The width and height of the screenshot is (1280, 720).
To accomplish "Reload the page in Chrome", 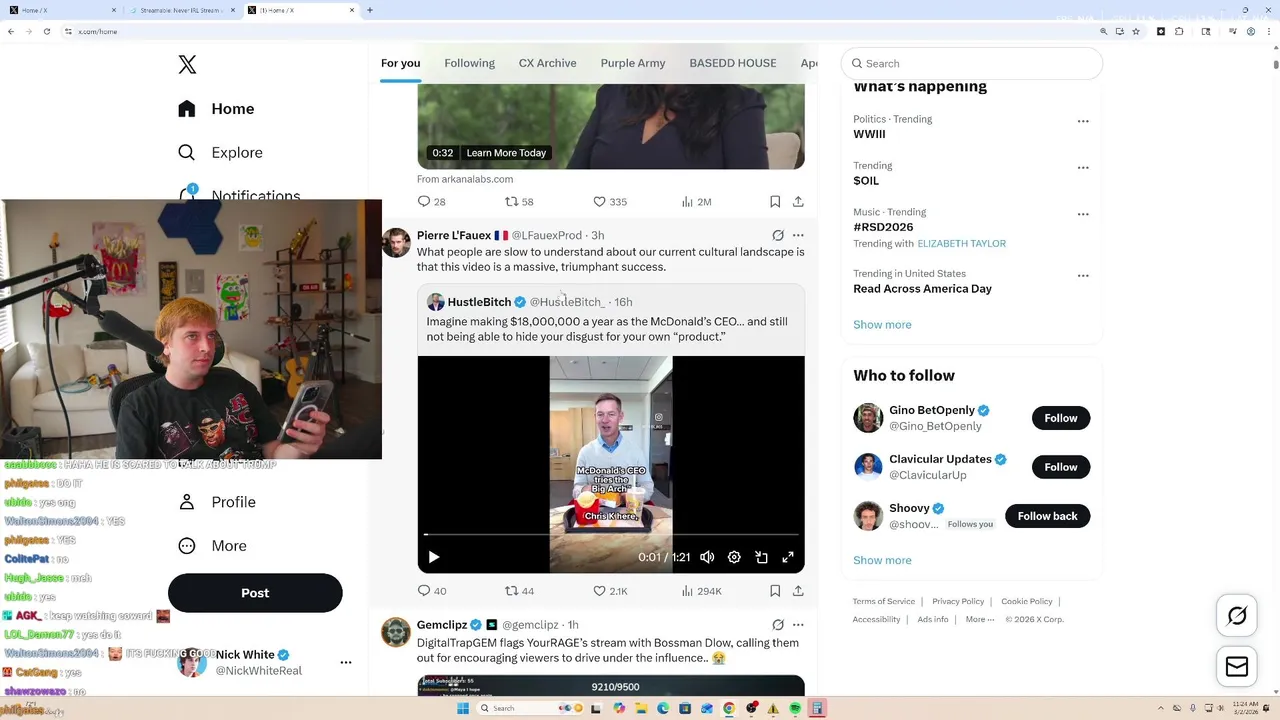I will pos(47,32).
